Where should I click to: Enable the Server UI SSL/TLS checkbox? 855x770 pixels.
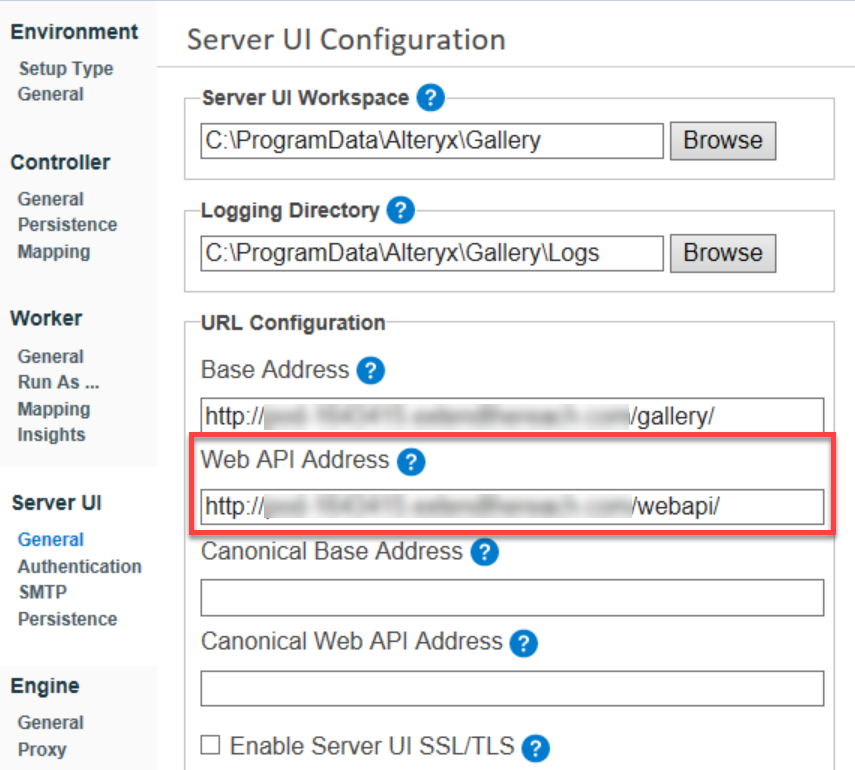(x=210, y=746)
